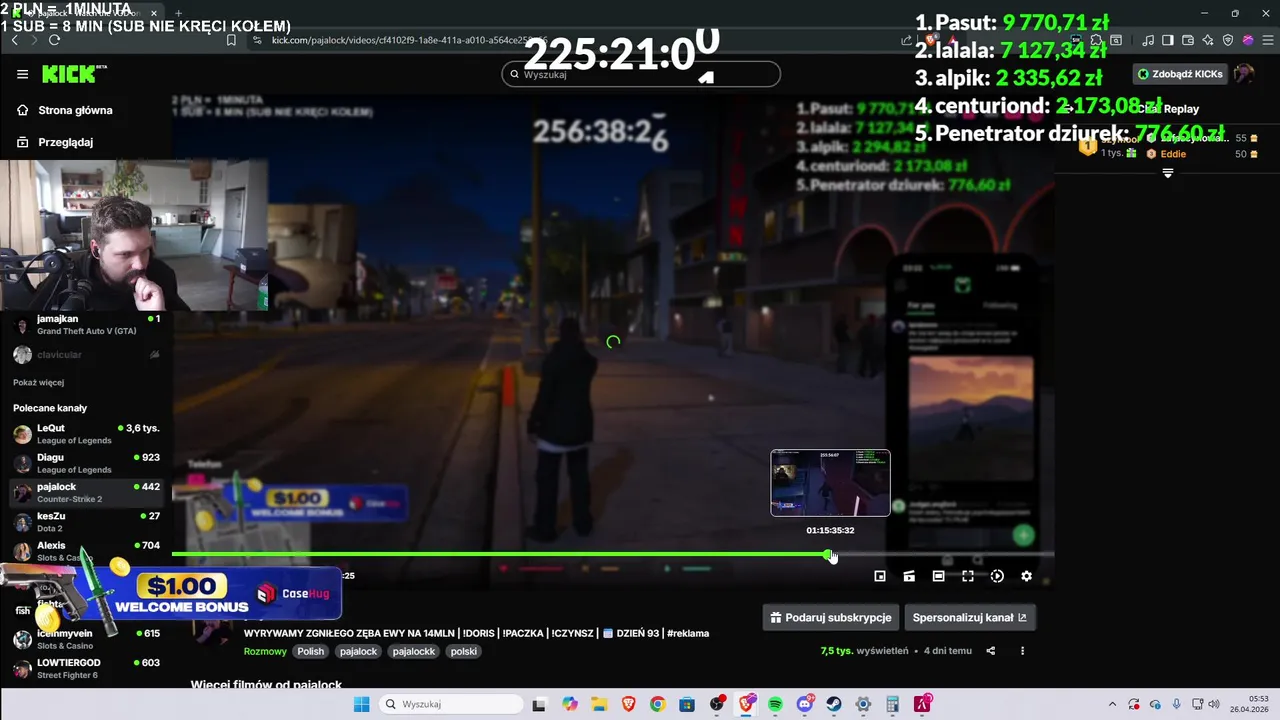This screenshot has height=720, width=1280.
Task: Open the Brave Wallet icon
Action: pyautogui.click(x=1188, y=40)
